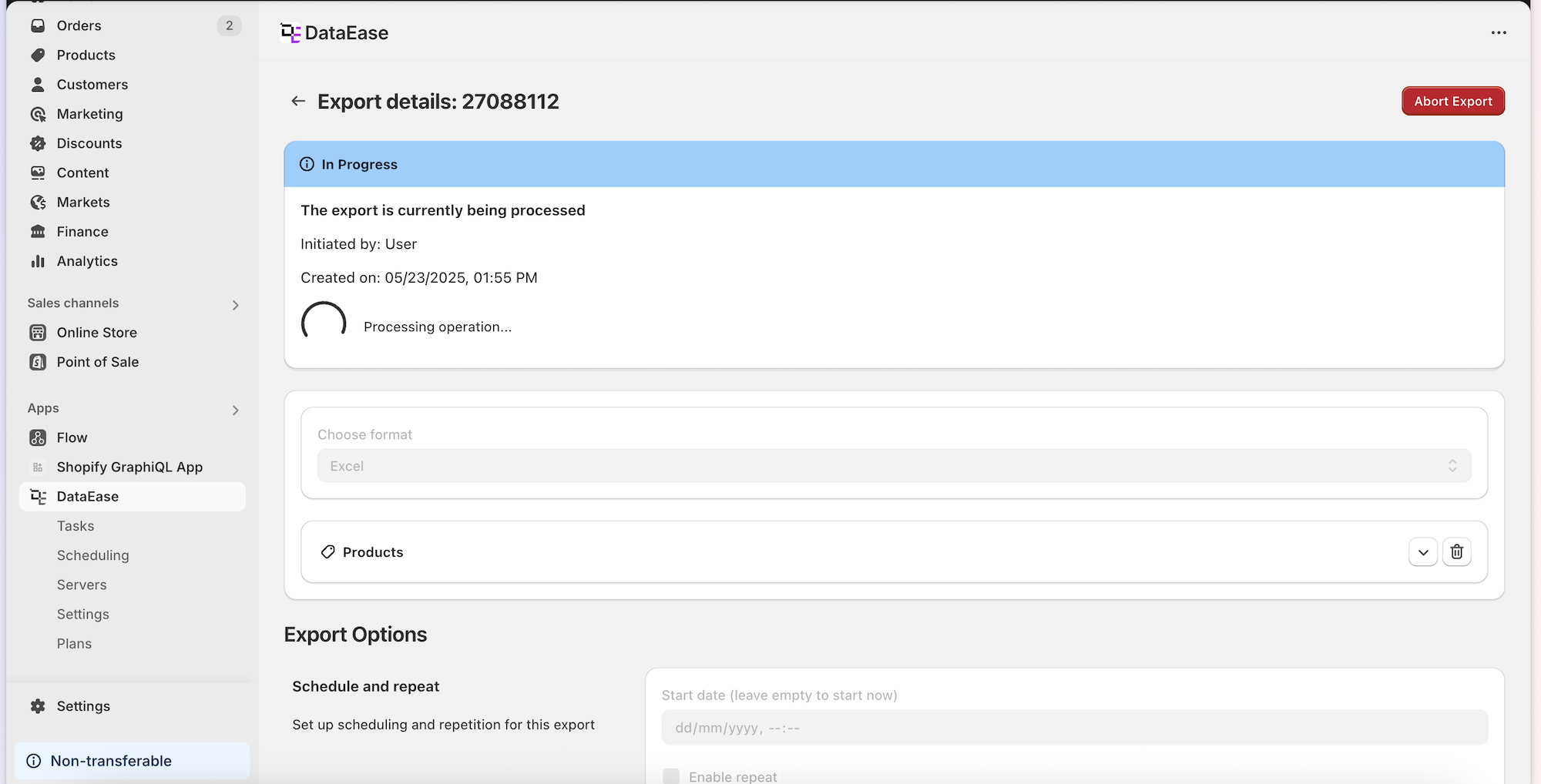Click the 'Created on: 05/23/2025, 01:55 PM' text
Screen dimensions: 1541x784
coord(419,277)
